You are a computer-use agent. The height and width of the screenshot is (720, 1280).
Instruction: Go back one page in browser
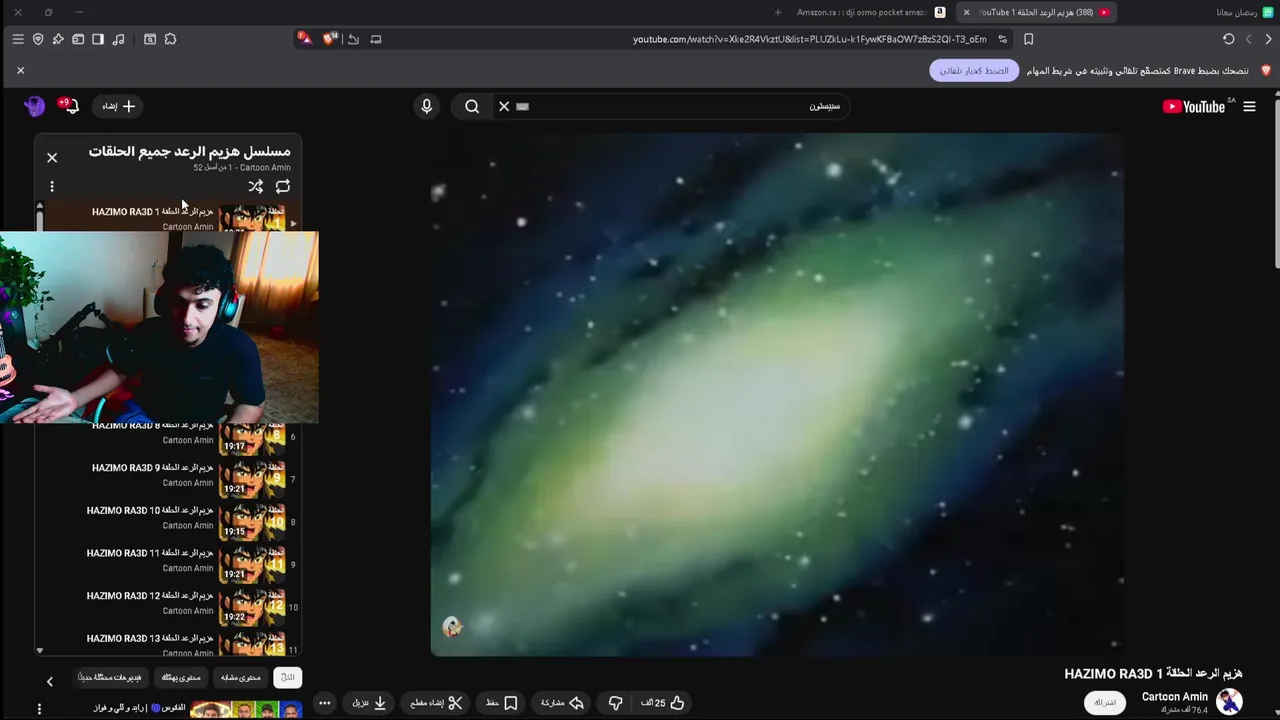coord(1268,39)
